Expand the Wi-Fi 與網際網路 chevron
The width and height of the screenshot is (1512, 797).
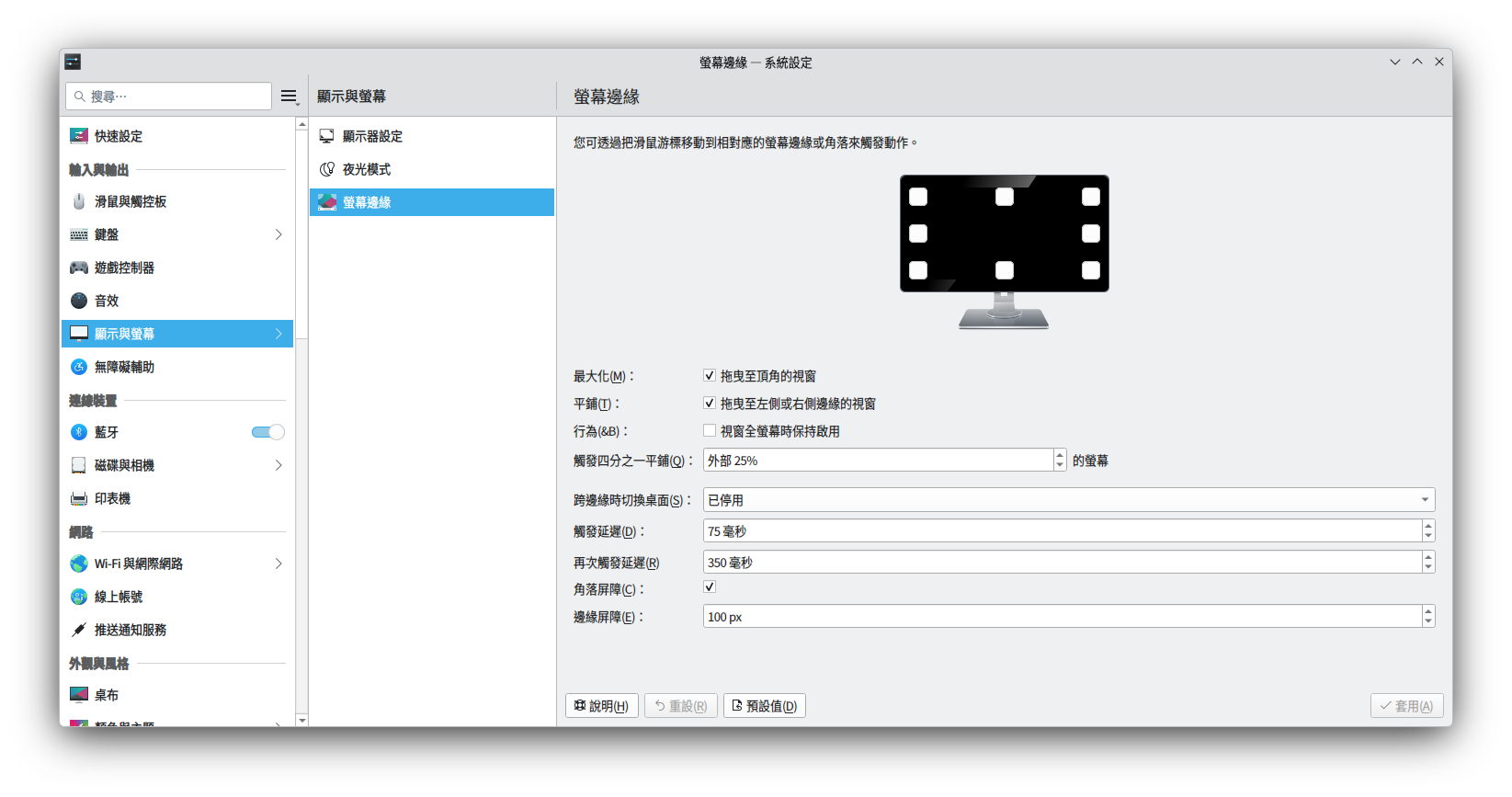279,564
